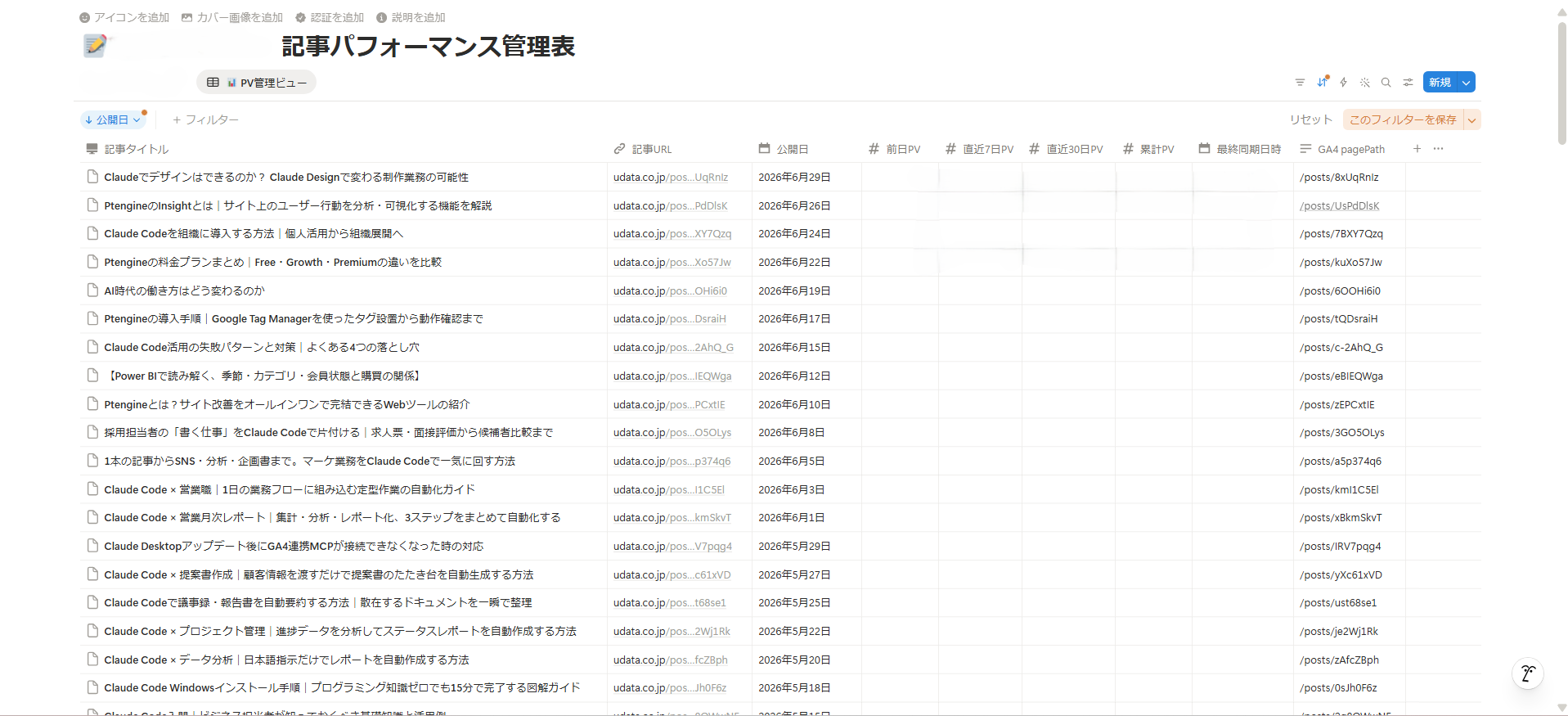Expand the dropdown arrow next to 新規
The height and width of the screenshot is (716, 1568).
[1467, 82]
